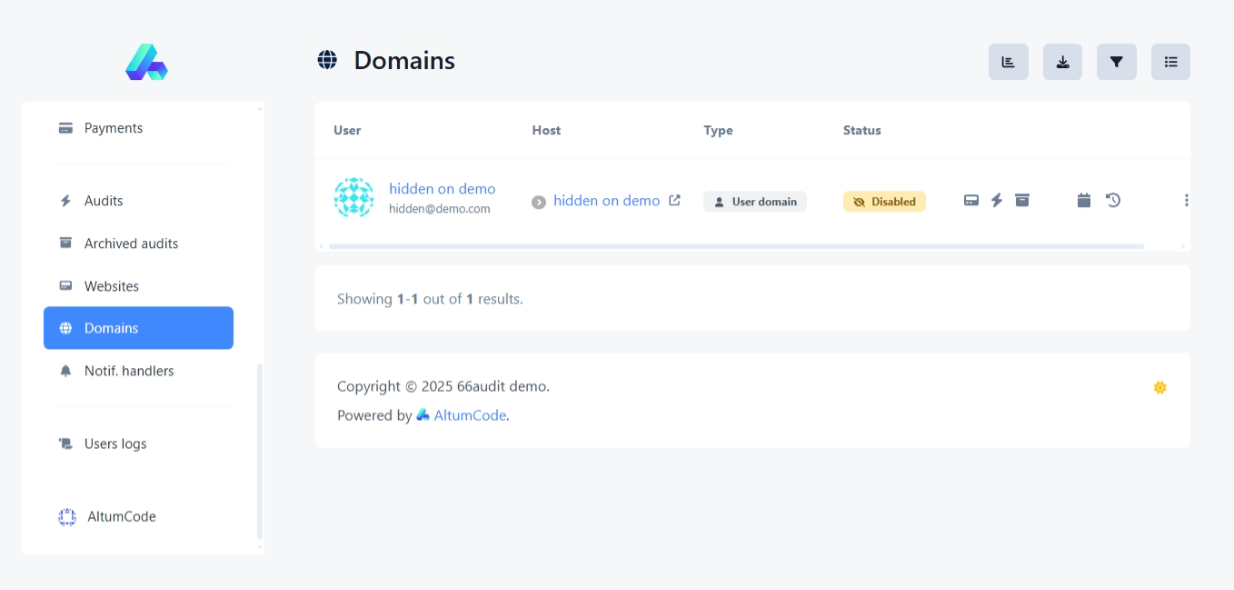The width and height of the screenshot is (1234, 590).
Task: Click the audits lightning icon in row
Action: (996, 200)
